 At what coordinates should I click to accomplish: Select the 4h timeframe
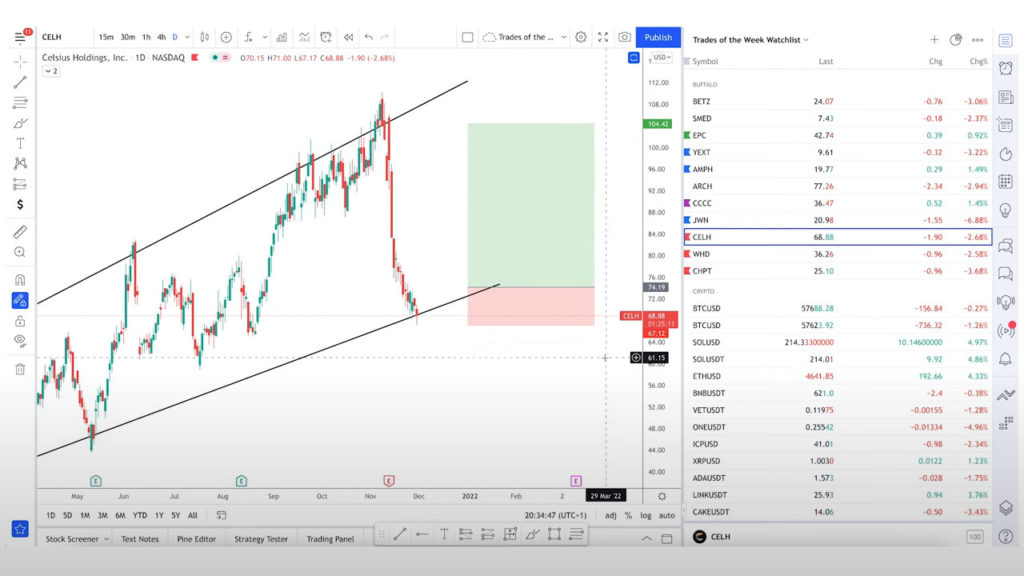click(161, 37)
